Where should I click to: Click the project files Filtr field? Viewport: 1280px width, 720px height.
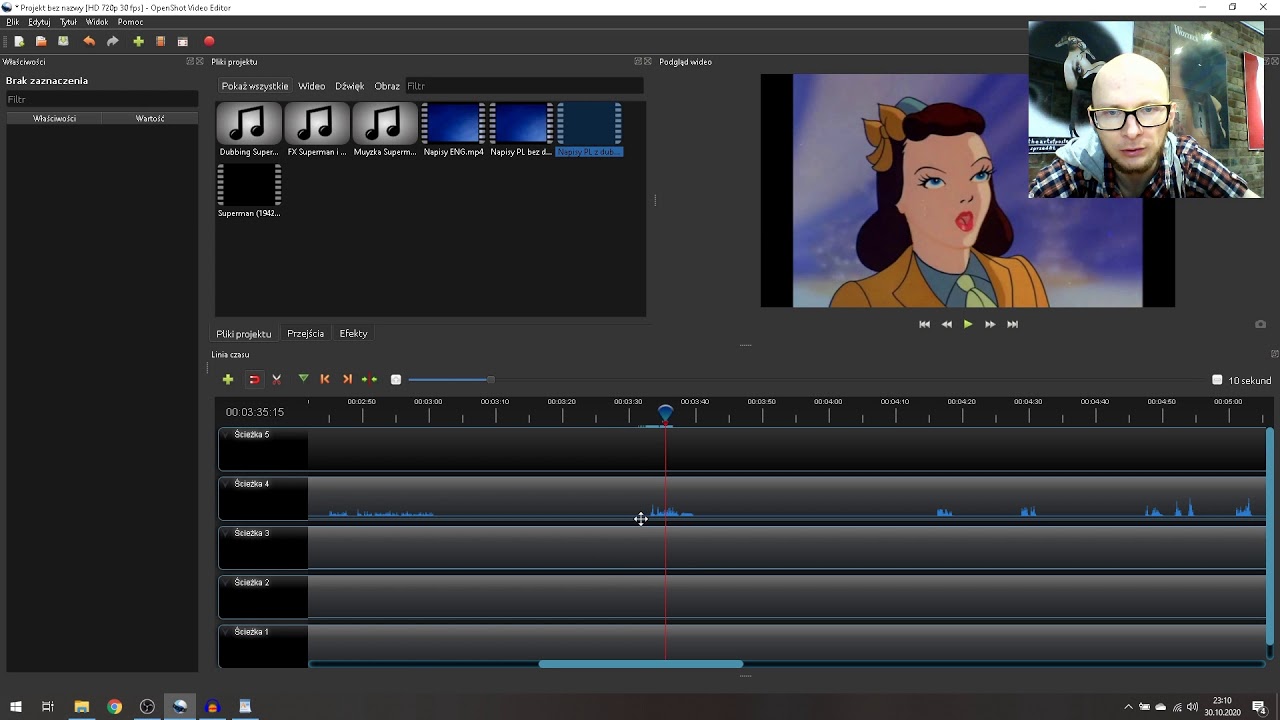[524, 86]
